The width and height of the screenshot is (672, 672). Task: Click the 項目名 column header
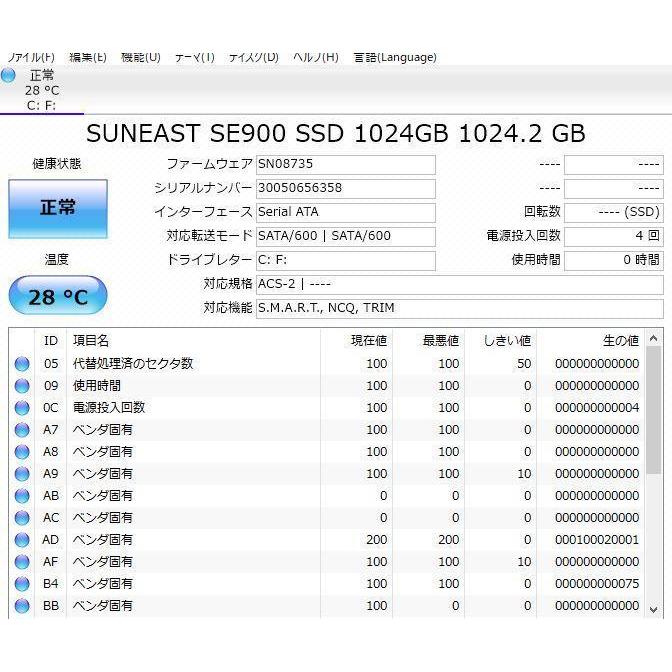tap(194, 341)
